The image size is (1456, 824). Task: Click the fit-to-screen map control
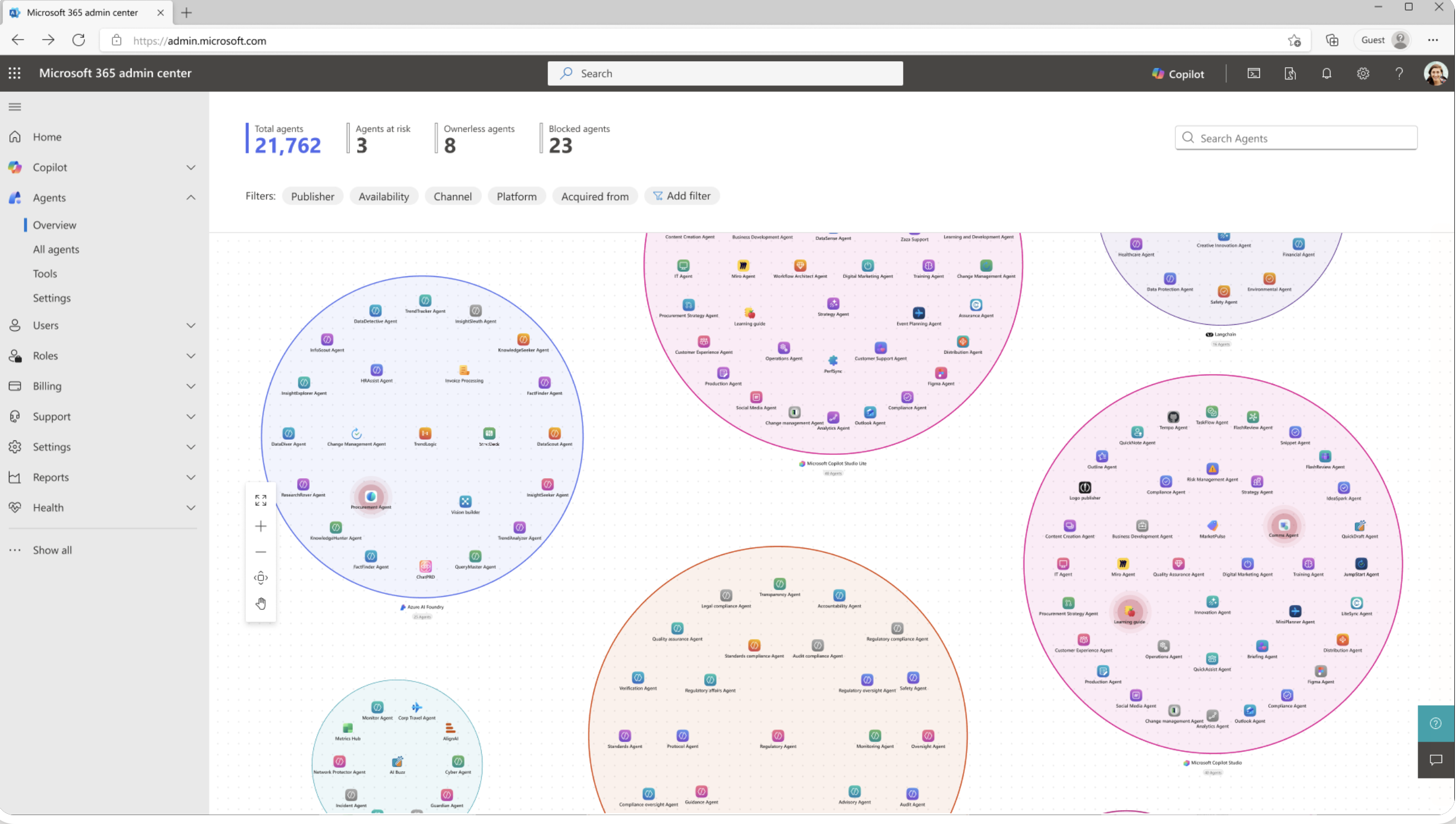pos(261,500)
